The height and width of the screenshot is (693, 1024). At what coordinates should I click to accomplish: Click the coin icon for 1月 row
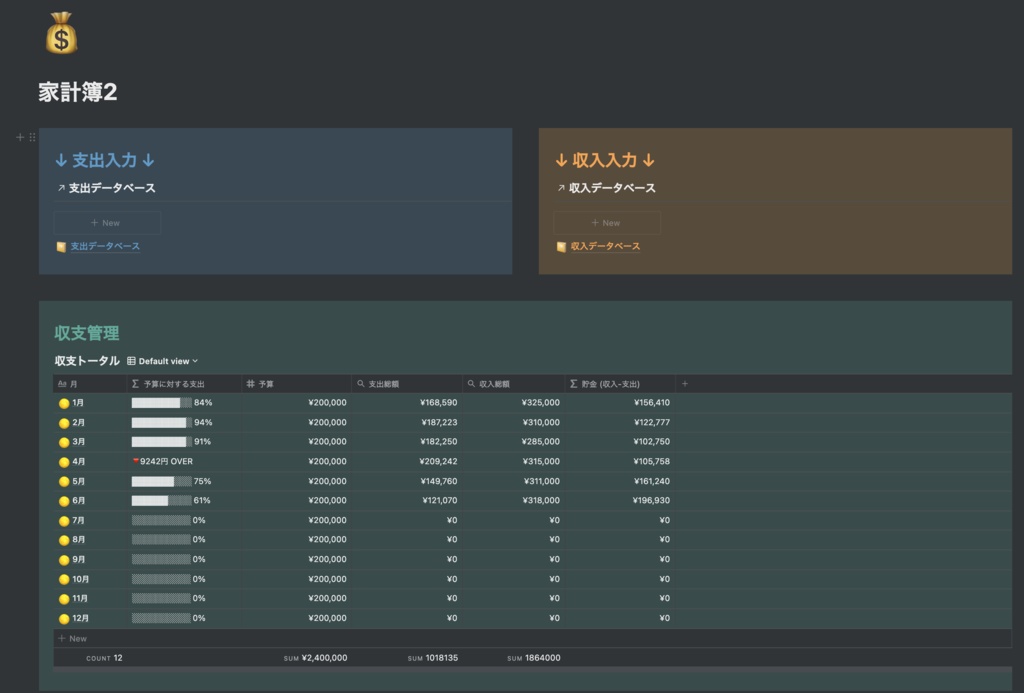click(64, 403)
